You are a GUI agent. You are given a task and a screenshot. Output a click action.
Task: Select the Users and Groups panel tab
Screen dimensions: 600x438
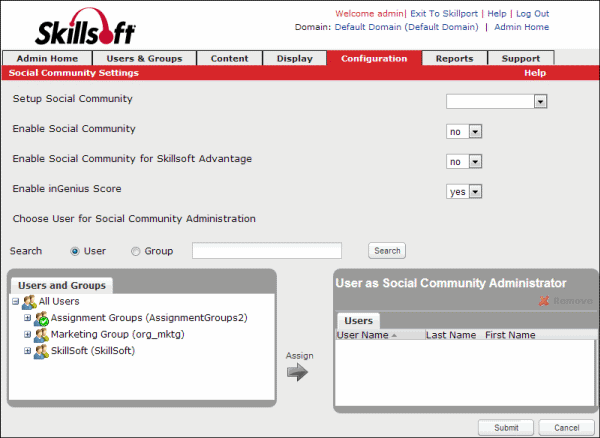pyautogui.click(x=62, y=285)
